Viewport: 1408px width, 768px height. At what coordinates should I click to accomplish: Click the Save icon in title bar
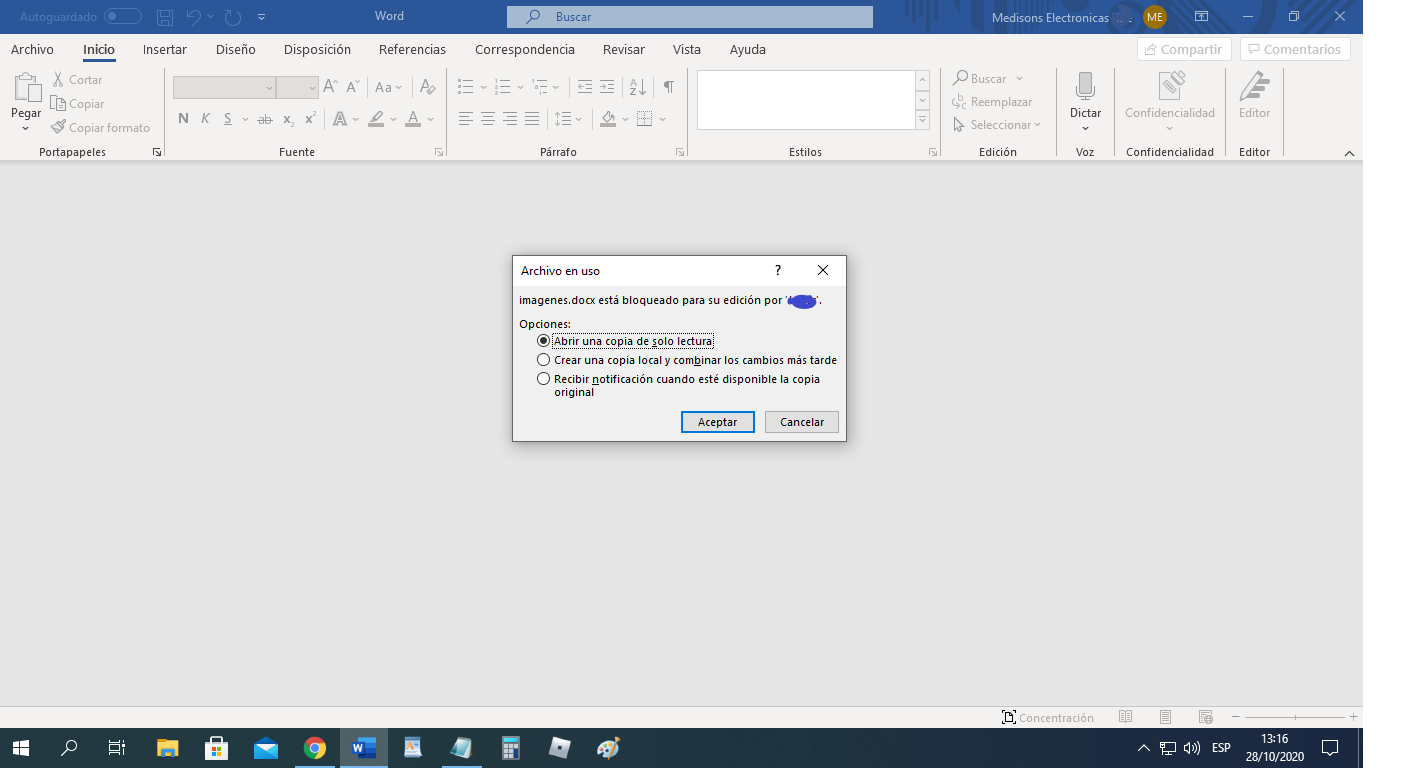point(166,17)
